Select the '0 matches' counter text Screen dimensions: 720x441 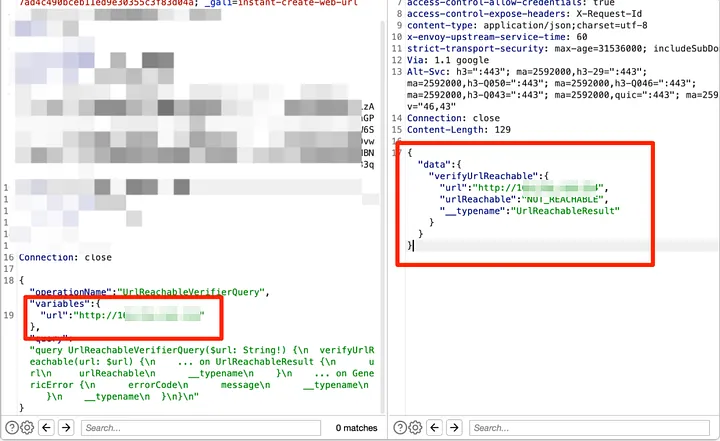356,428
